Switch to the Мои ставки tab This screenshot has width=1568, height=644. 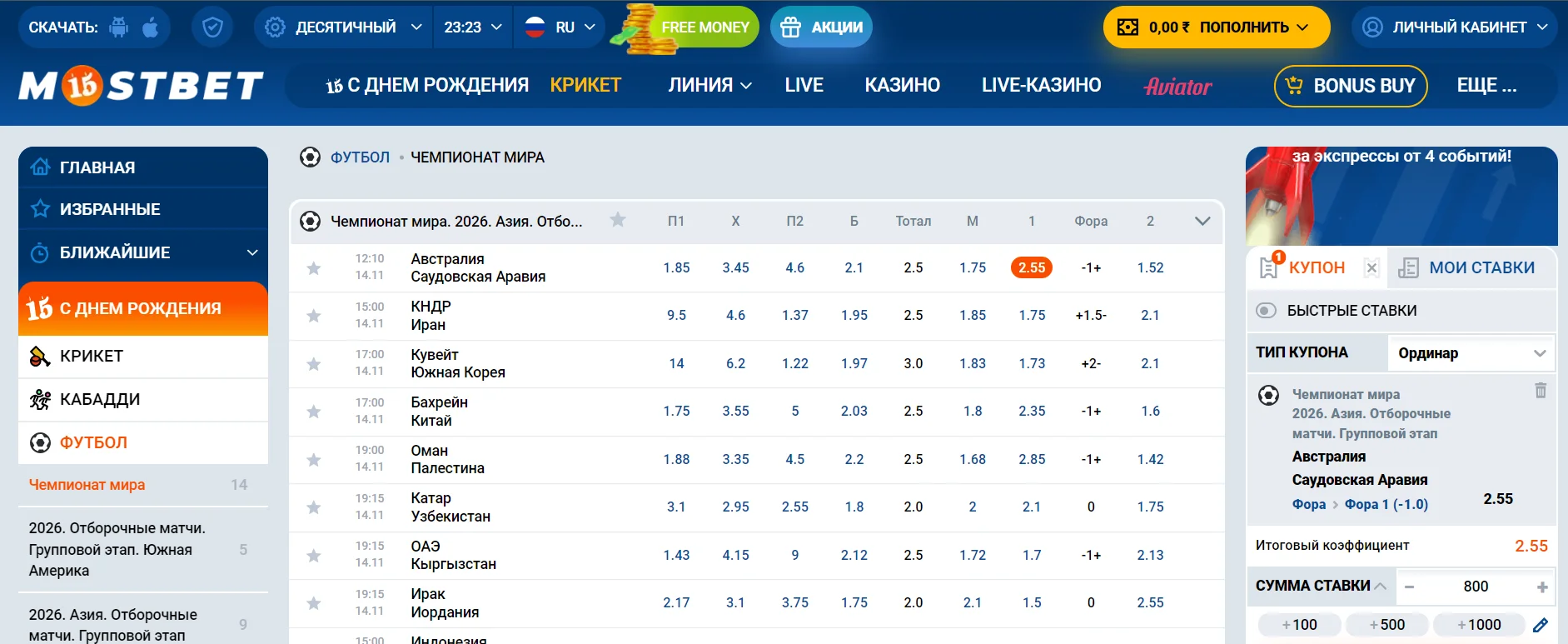coord(1471,267)
